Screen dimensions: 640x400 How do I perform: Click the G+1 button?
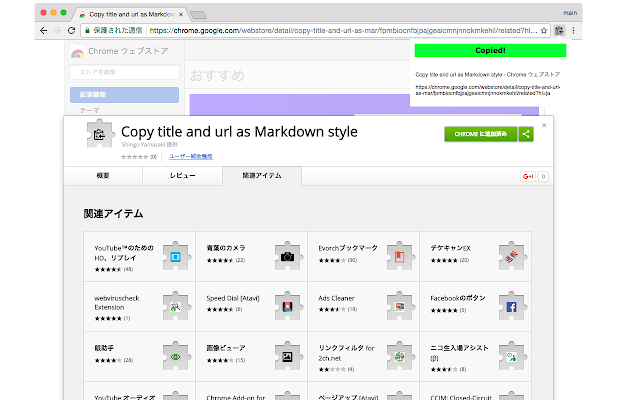528,177
